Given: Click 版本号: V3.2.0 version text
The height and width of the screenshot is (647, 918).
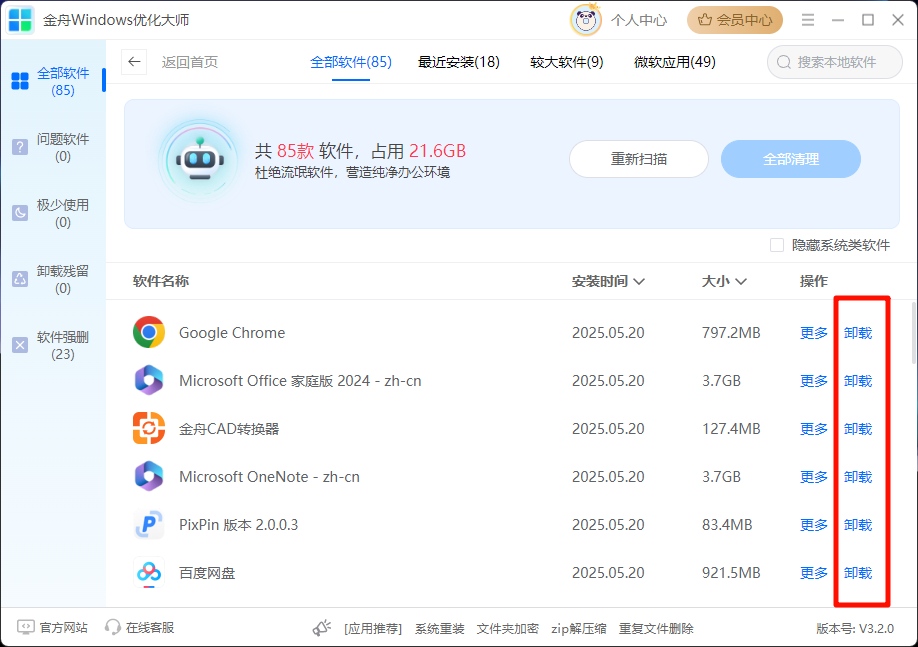Looking at the screenshot, I should point(855,628).
